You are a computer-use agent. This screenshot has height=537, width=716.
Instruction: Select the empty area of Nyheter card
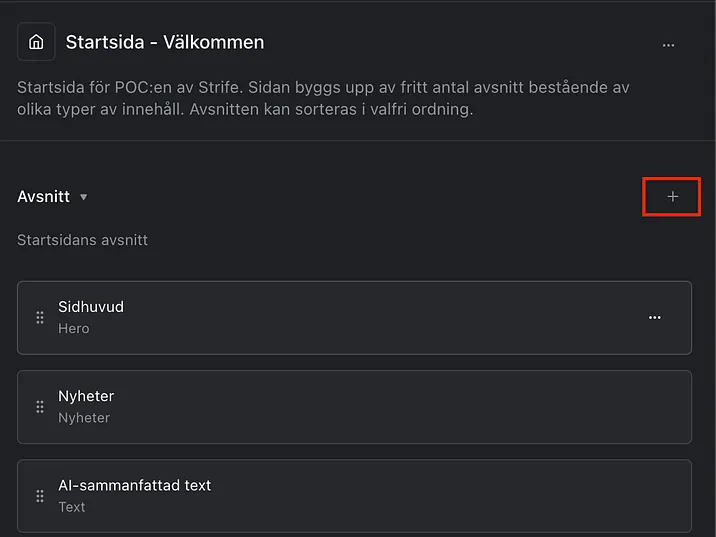tap(400, 407)
